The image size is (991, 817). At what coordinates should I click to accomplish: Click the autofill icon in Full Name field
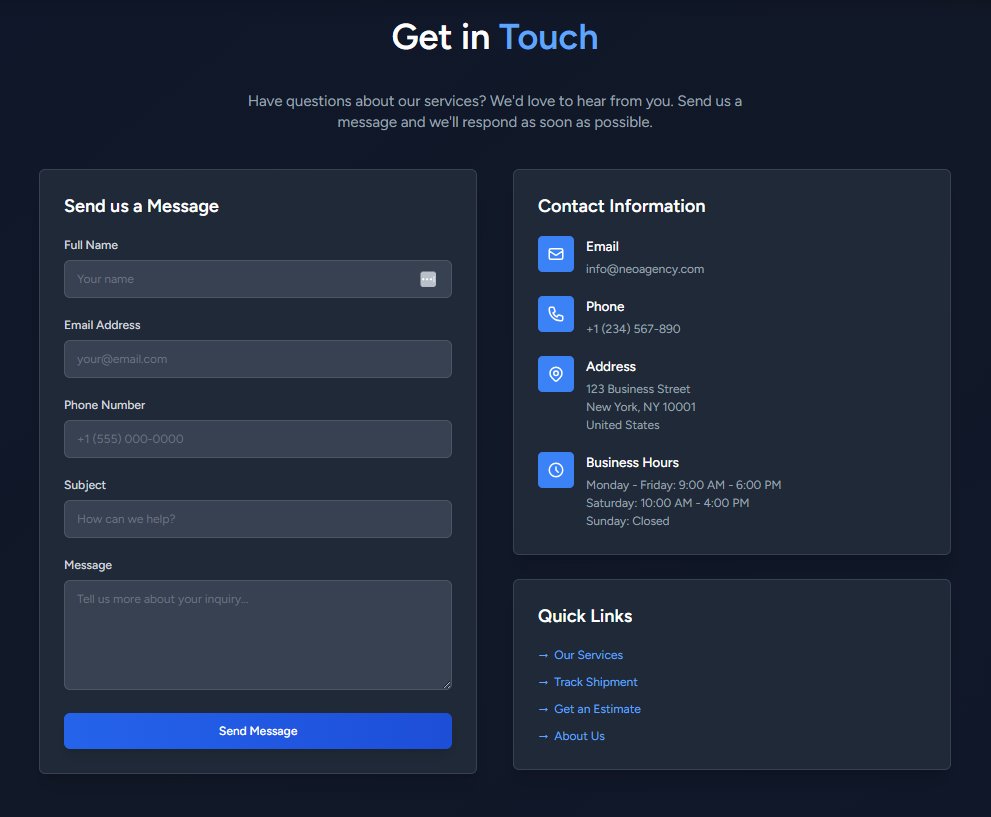(428, 279)
